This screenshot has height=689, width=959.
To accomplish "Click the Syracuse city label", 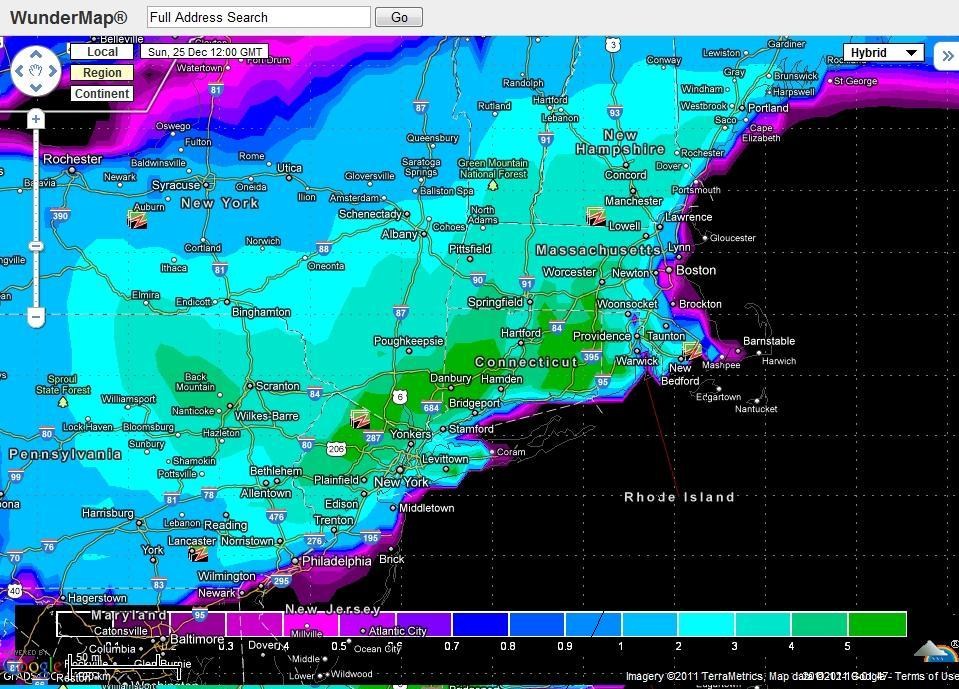I will [176, 185].
